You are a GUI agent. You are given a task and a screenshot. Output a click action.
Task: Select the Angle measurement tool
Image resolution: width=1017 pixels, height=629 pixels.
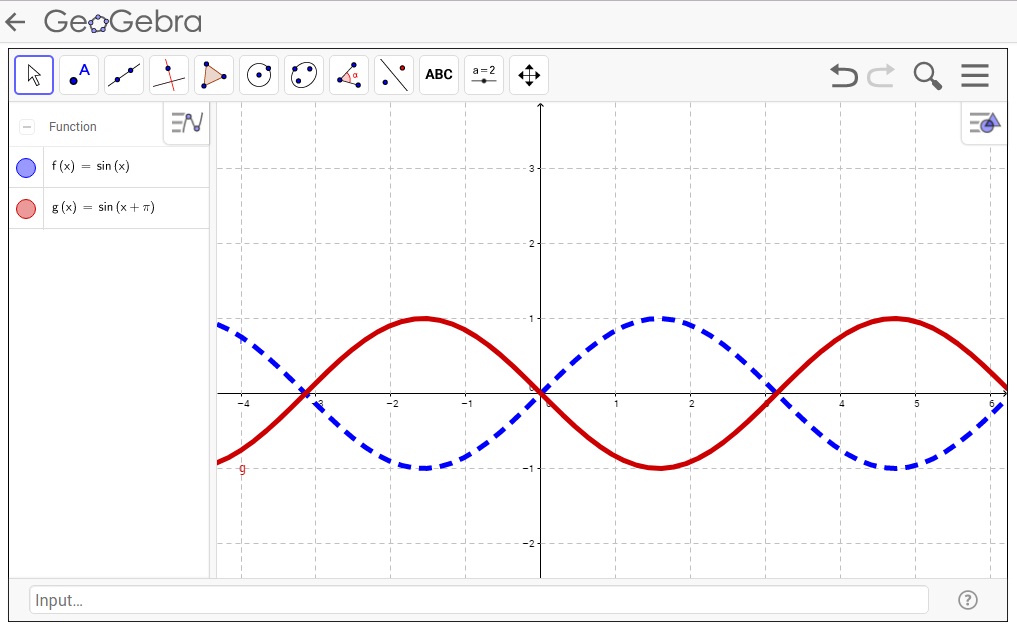pos(348,75)
